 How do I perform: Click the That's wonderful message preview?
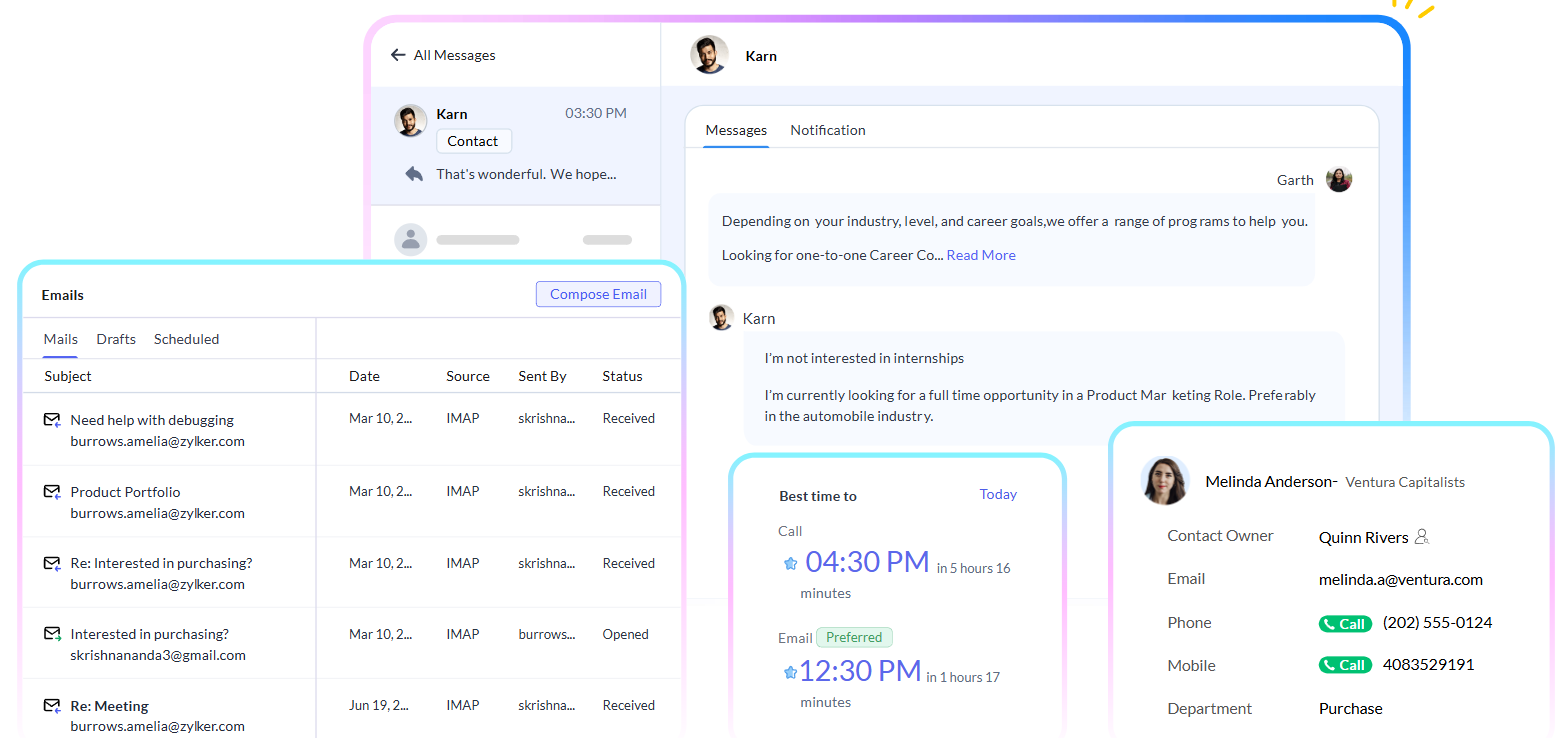pyautogui.click(x=526, y=174)
